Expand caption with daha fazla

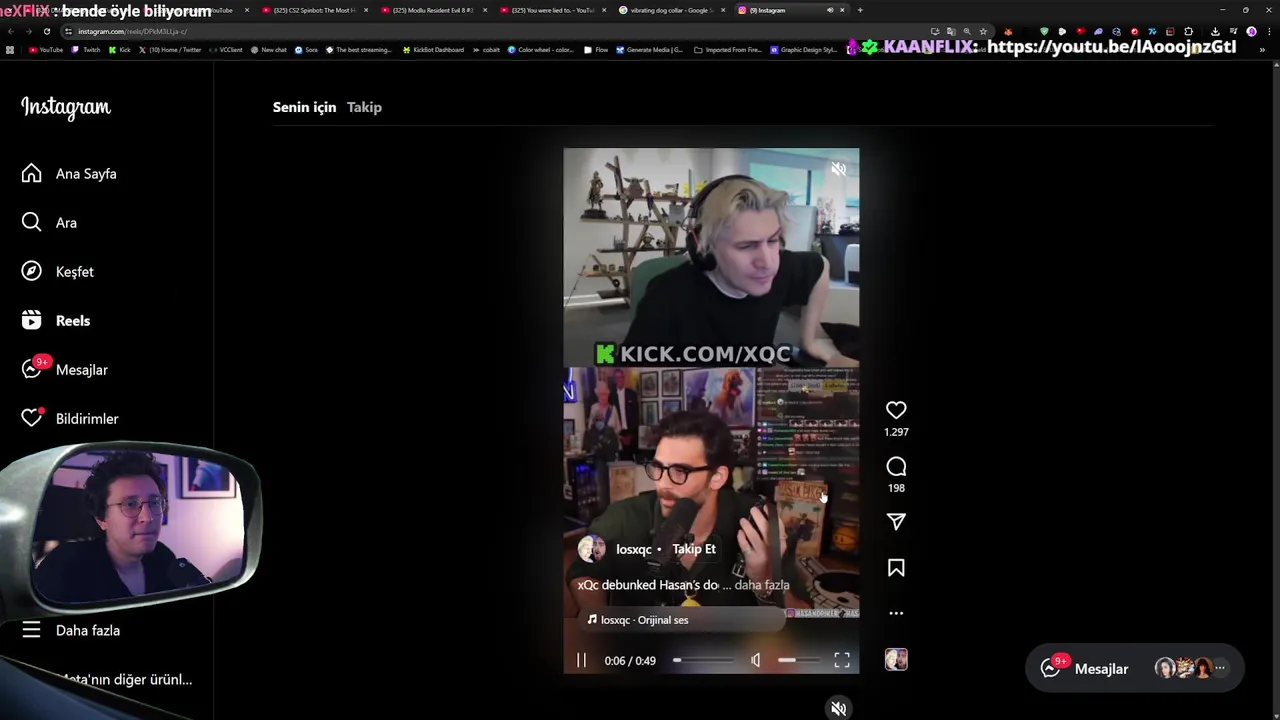pos(762,585)
